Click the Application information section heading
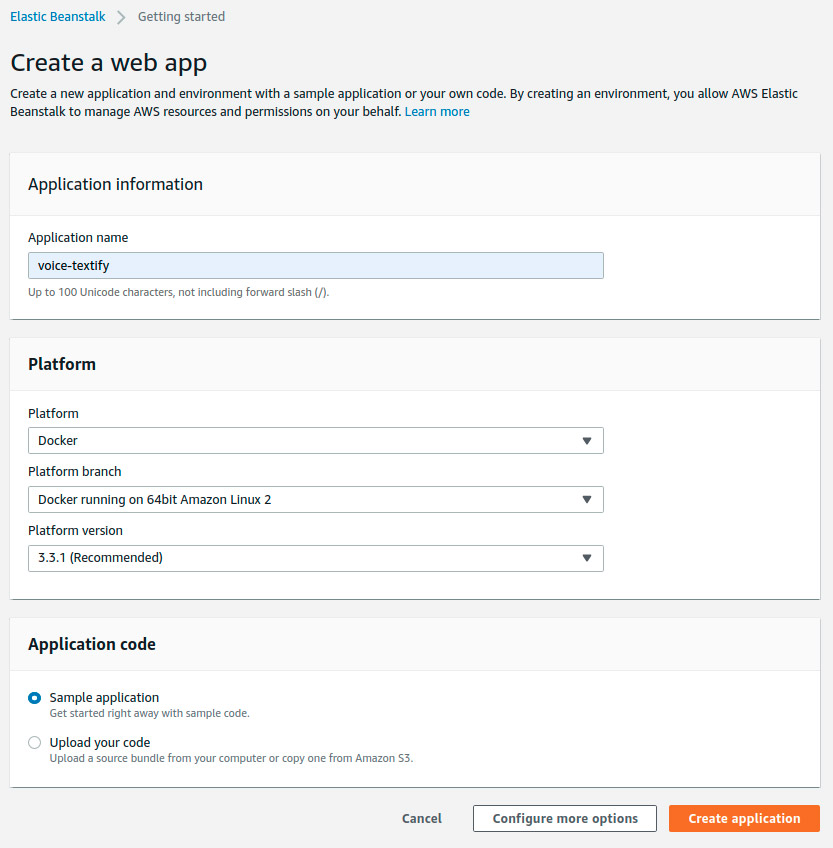Viewport: 833px width, 848px height. (115, 184)
